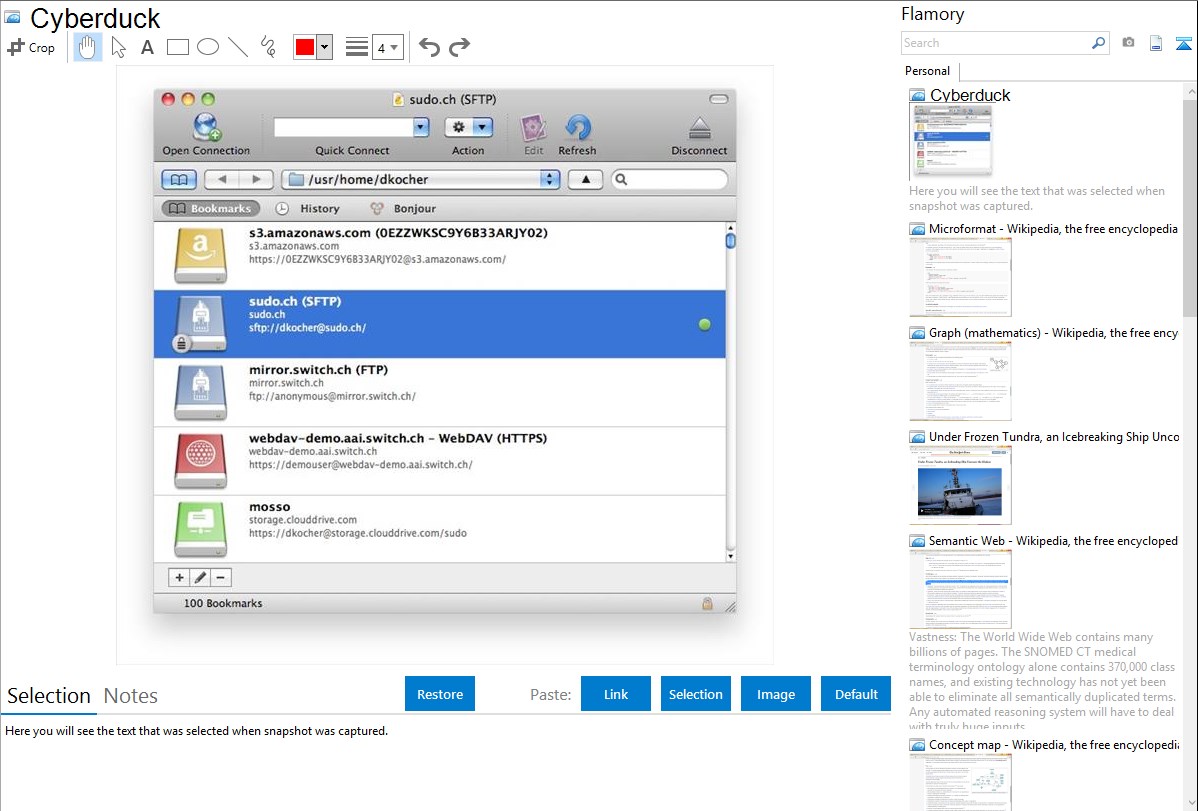Click the Paste Selection button
This screenshot has width=1198, height=811.
click(696, 694)
